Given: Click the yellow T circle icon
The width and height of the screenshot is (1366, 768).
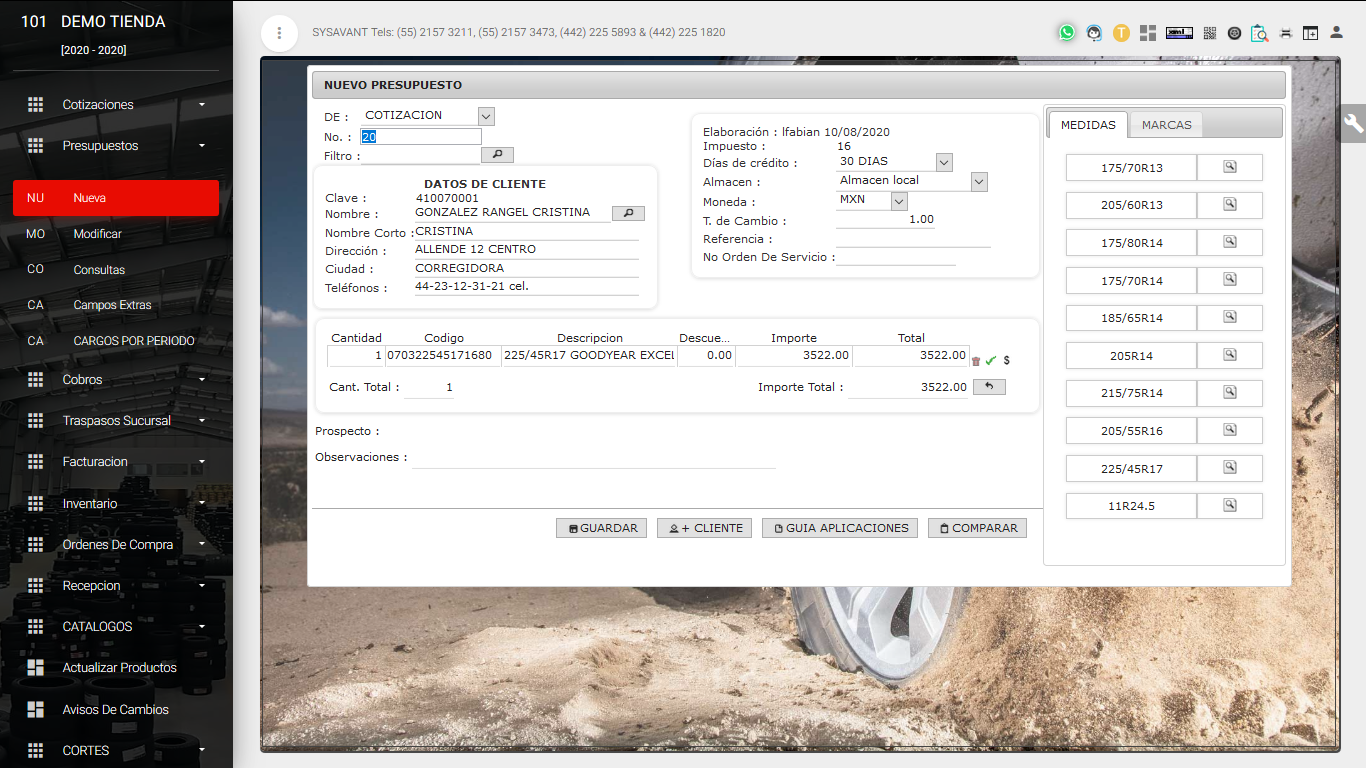Looking at the screenshot, I should point(1121,33).
